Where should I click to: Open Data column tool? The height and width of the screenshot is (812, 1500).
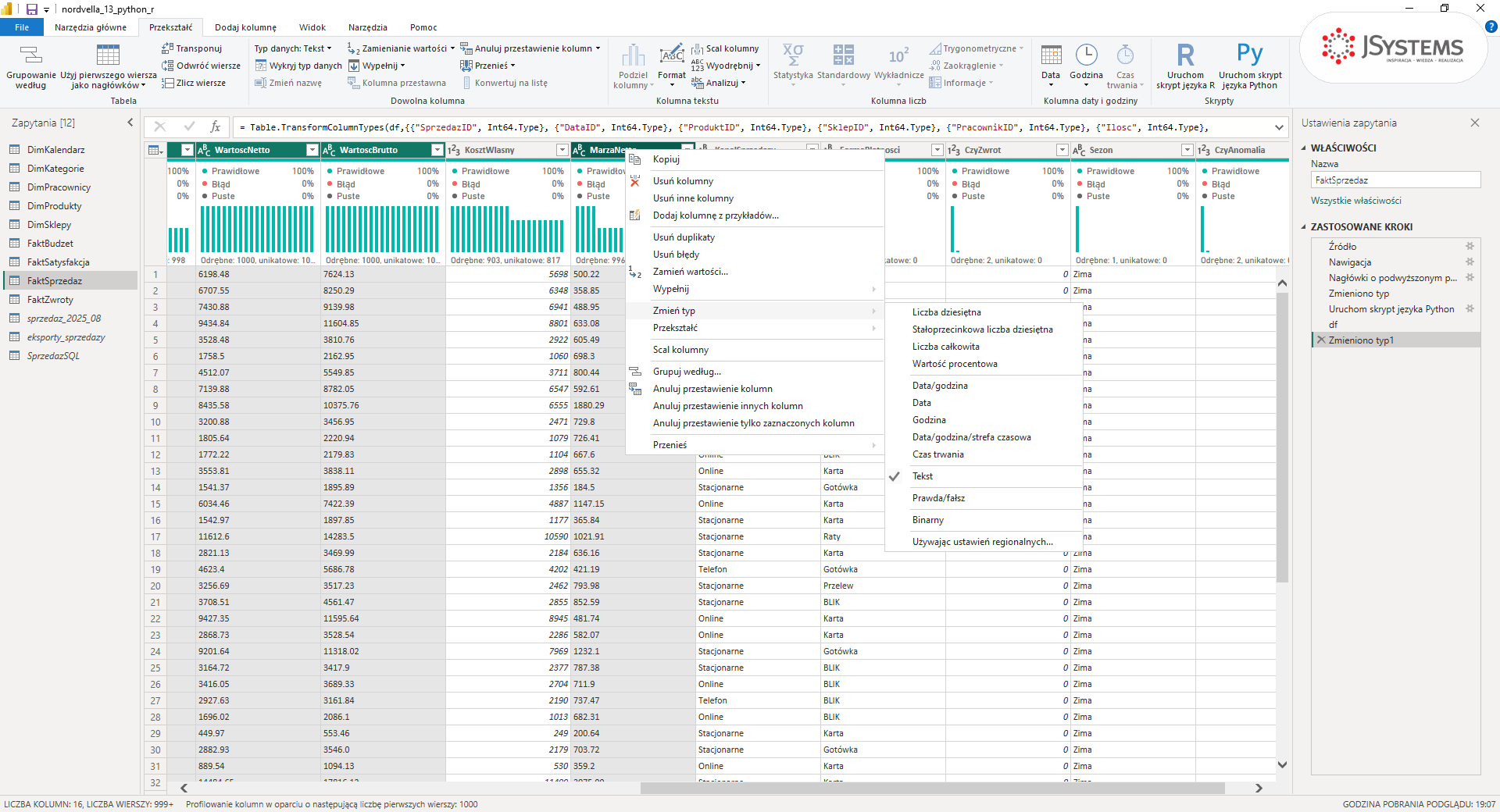[1051, 66]
